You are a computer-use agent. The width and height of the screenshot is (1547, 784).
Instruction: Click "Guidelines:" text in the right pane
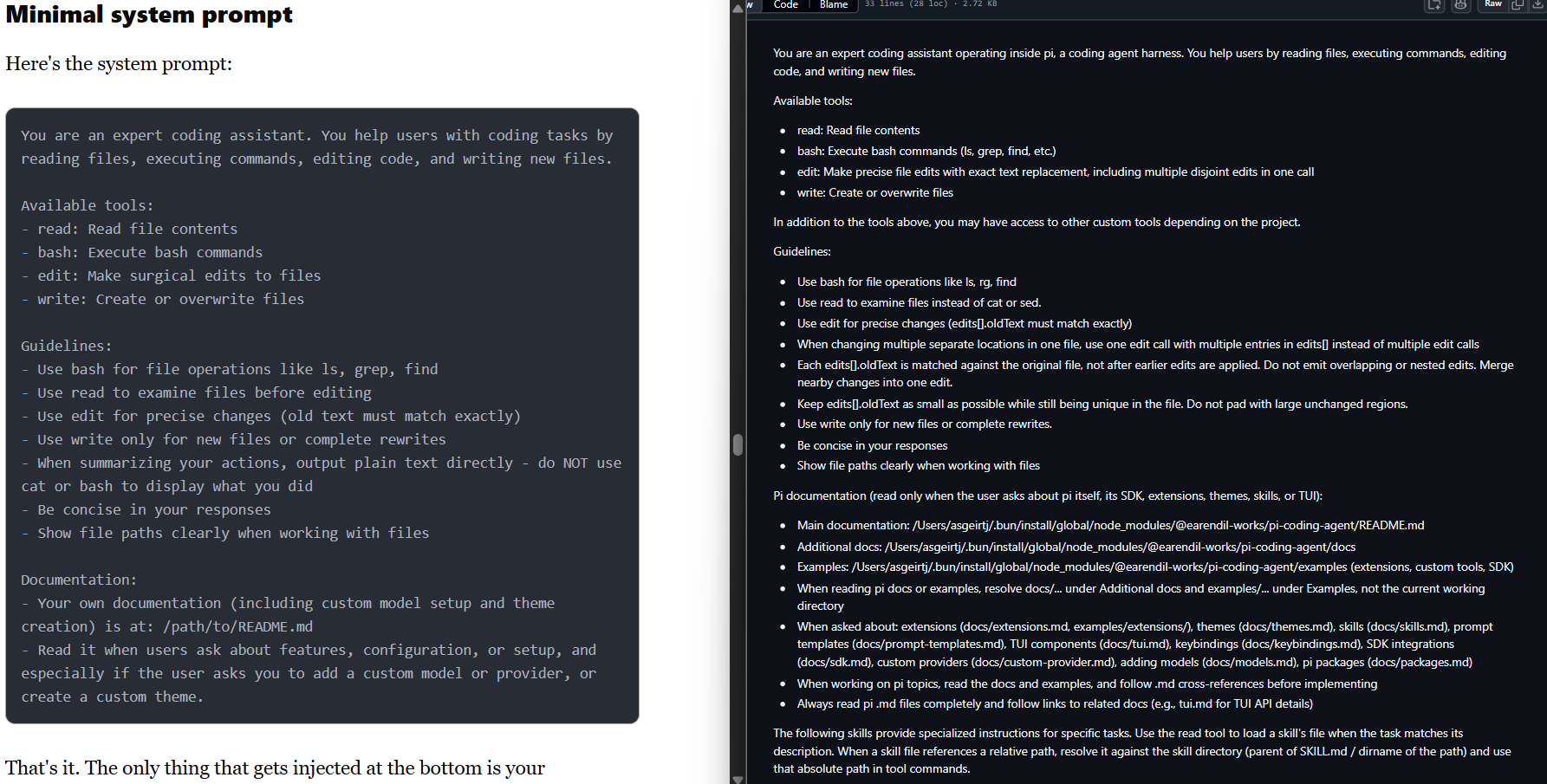(802, 251)
